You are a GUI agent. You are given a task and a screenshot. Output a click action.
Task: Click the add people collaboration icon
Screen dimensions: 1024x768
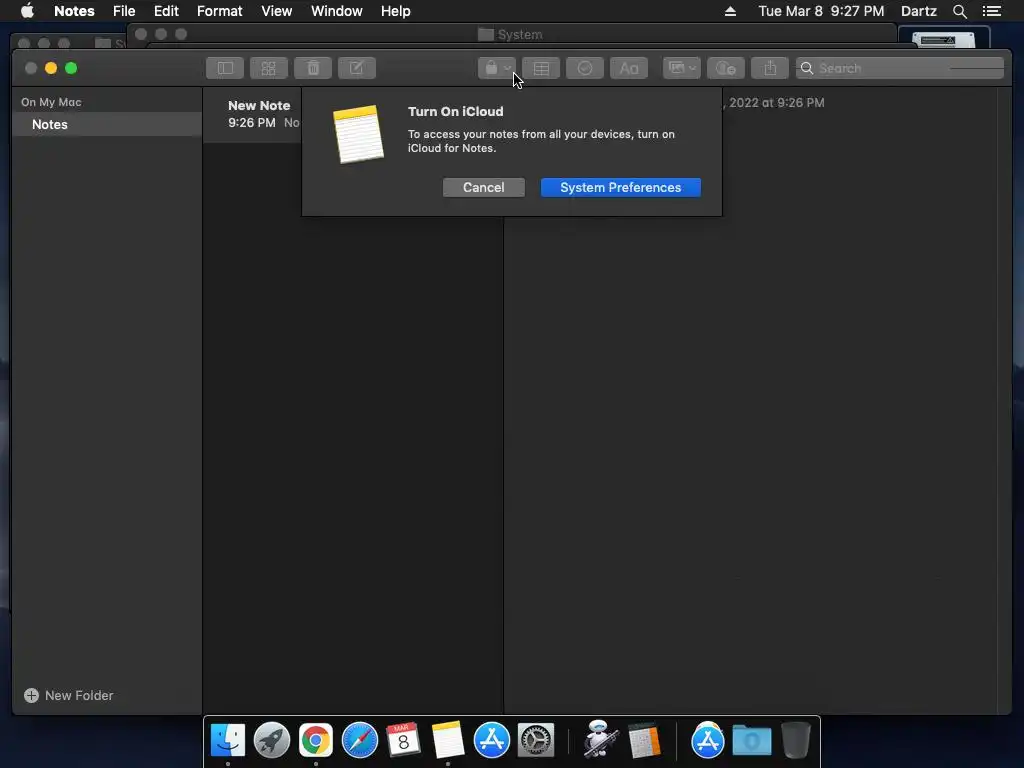click(726, 68)
